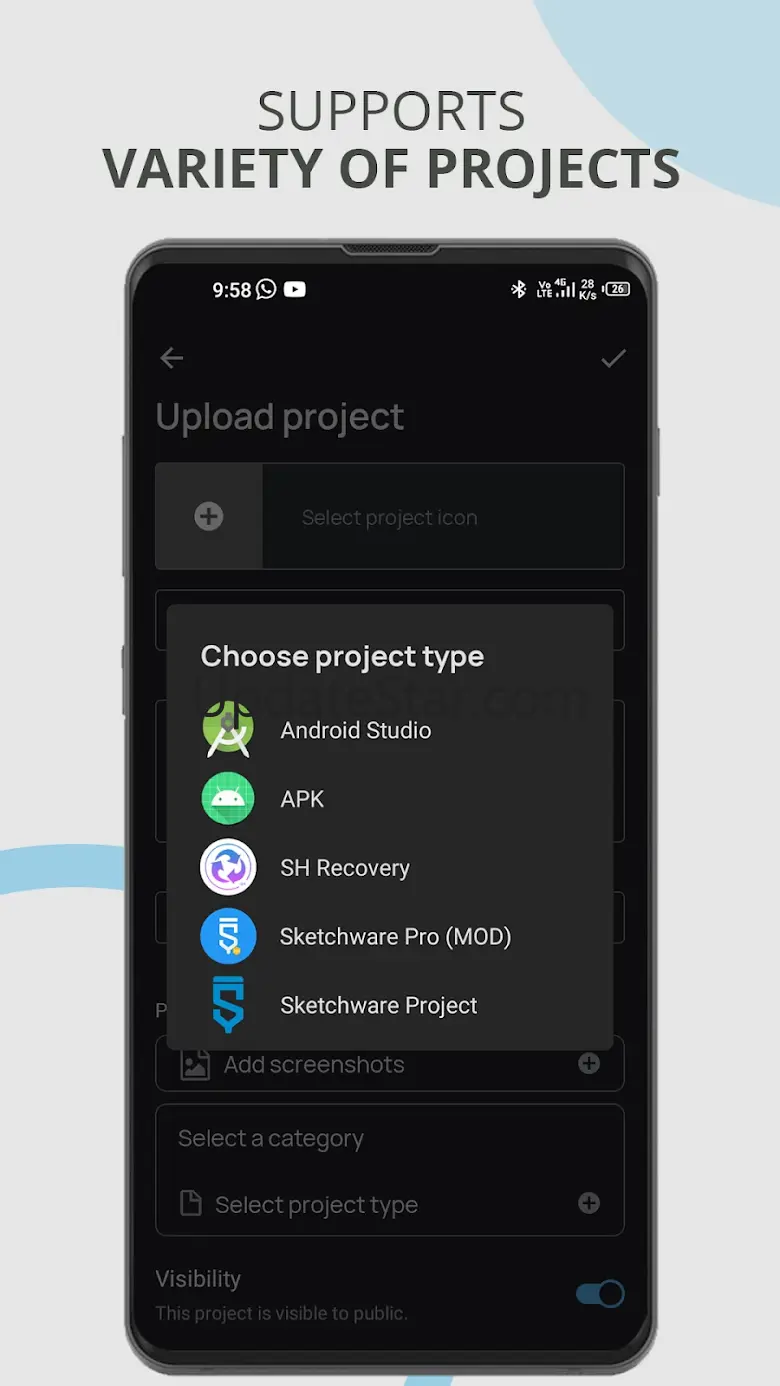Tap the Add screenshots image icon
The image size is (780, 1386).
(195, 1064)
